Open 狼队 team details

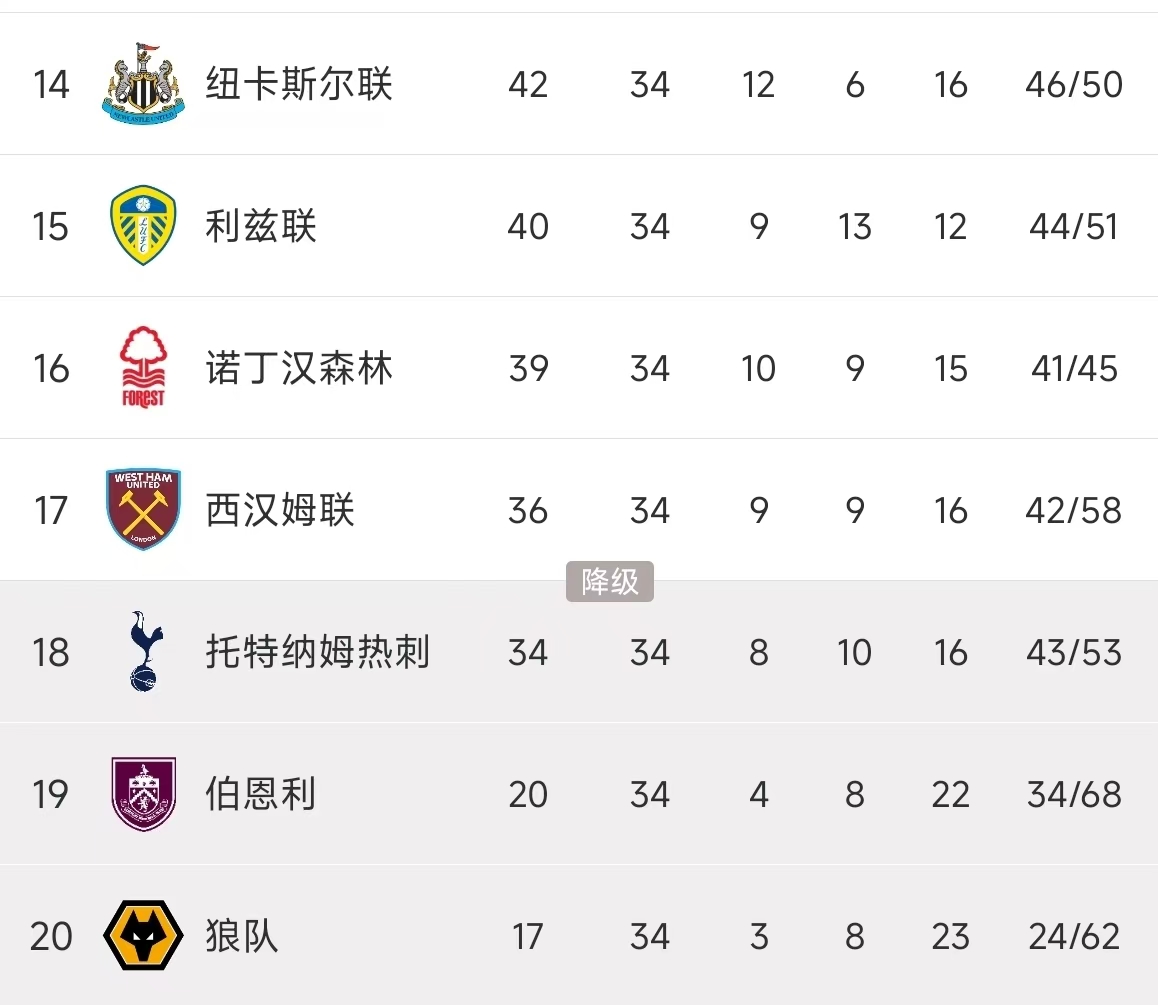pyautogui.click(x=242, y=936)
